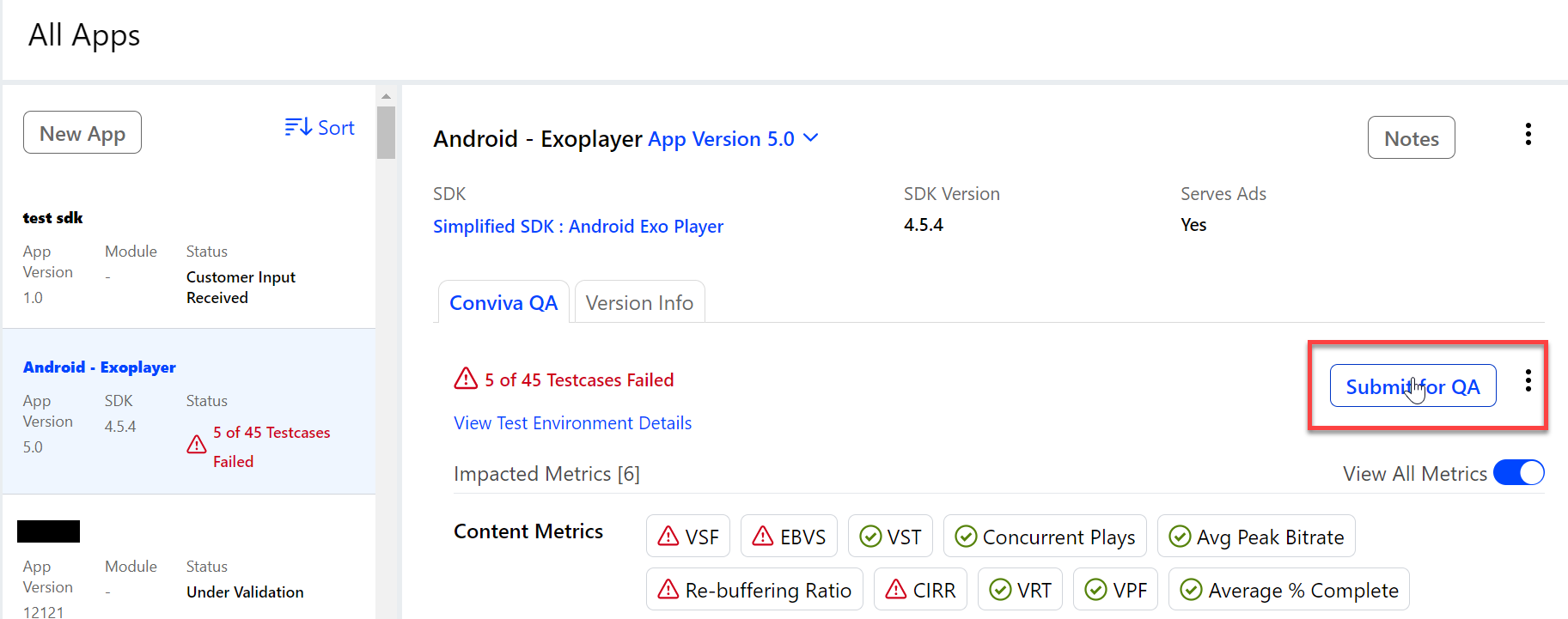Click the New App button
Screen dimensions: 1568x619
tap(82, 133)
